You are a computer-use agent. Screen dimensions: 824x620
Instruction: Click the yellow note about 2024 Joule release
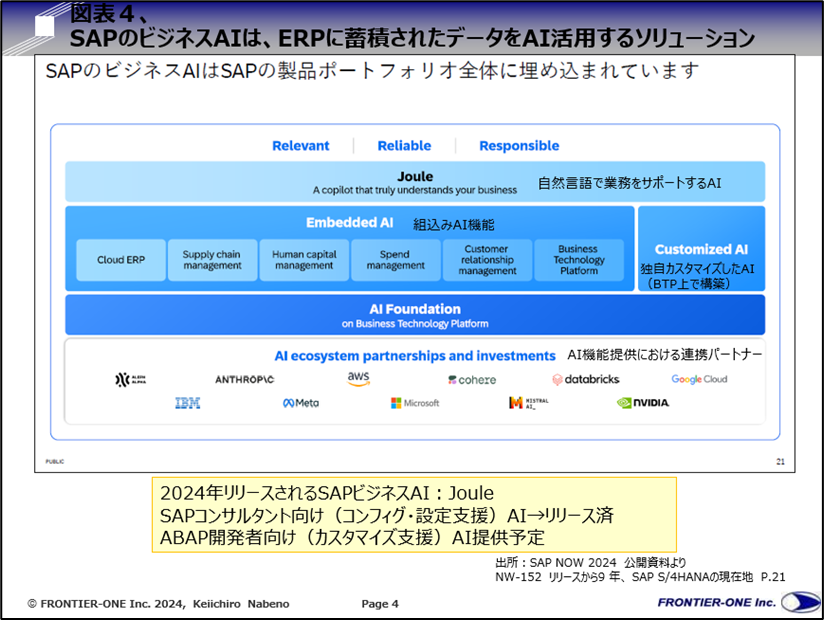click(x=415, y=513)
